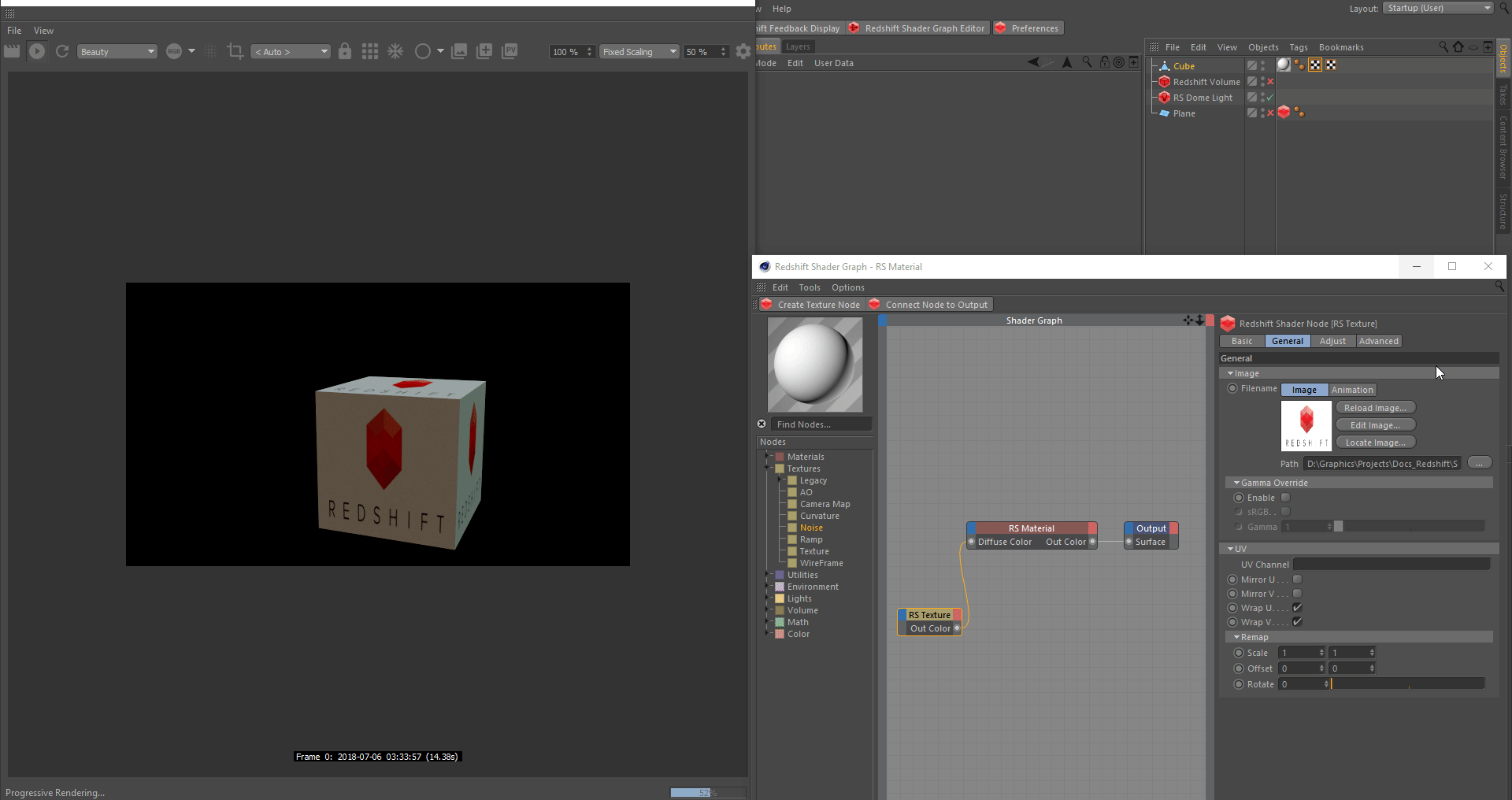The width and height of the screenshot is (1512, 800).
Task: Switch to the Adjust tab
Action: [x=1332, y=341]
